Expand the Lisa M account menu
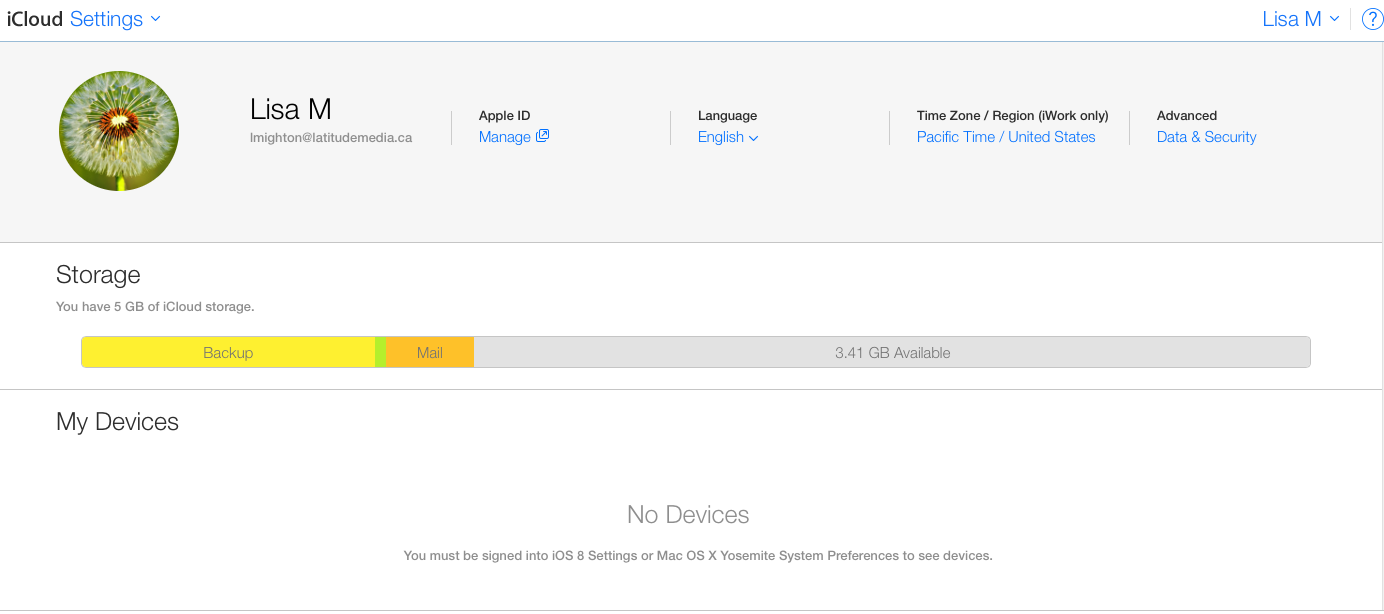Screen dimensions: 1384x614 (1301, 19)
